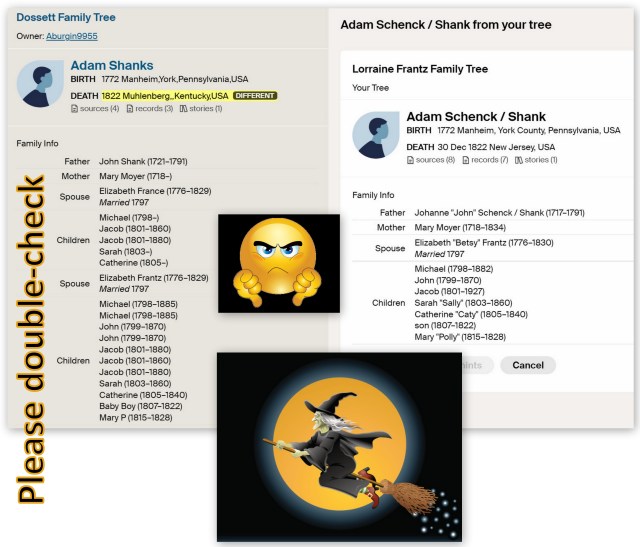
Task: Select highlighted death place Muhlenberg, Kentucky
Action: pos(164,96)
